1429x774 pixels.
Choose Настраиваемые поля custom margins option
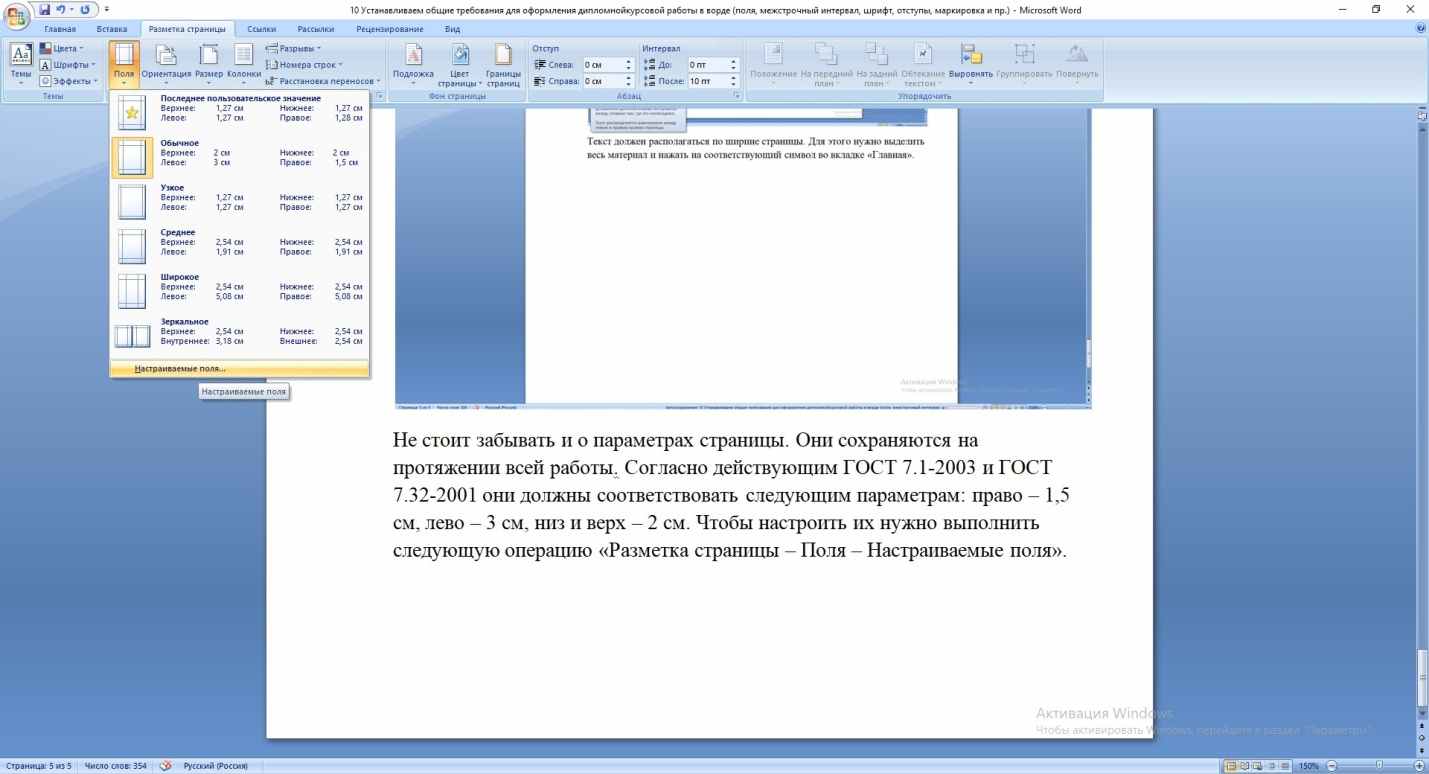click(x=239, y=369)
